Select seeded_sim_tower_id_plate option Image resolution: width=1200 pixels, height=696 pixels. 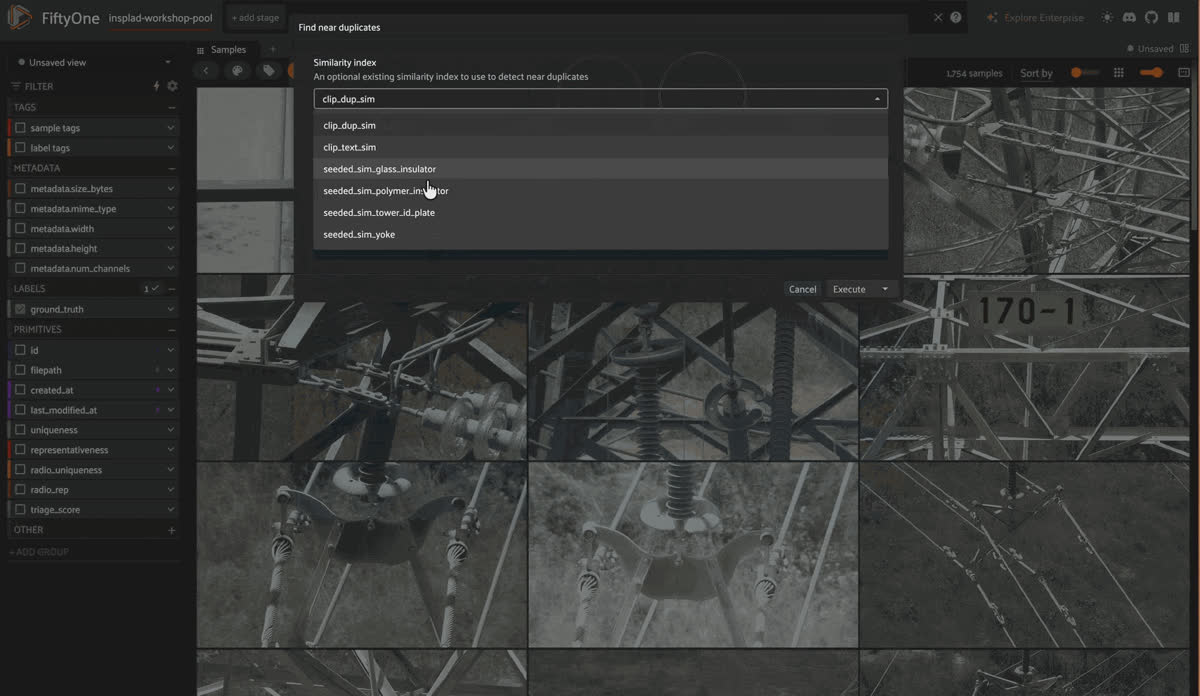pyautogui.click(x=600, y=213)
